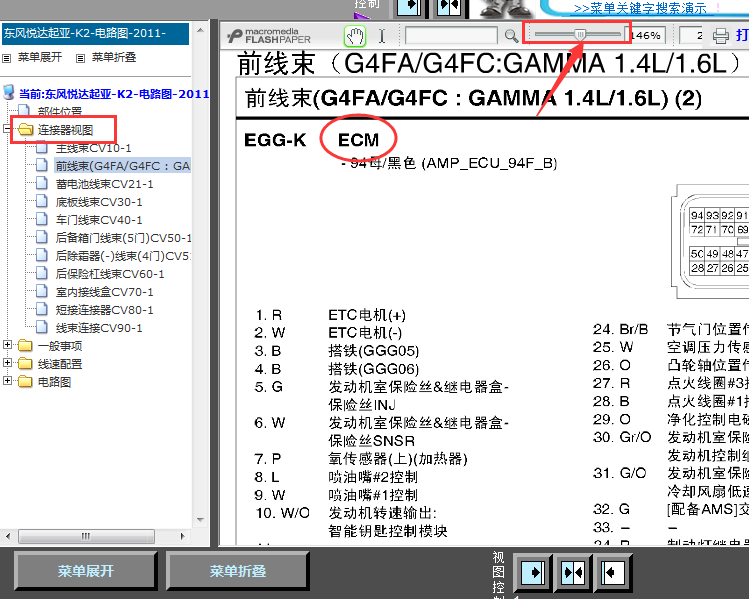Expand the 线速配置 tree node

(x=7, y=363)
